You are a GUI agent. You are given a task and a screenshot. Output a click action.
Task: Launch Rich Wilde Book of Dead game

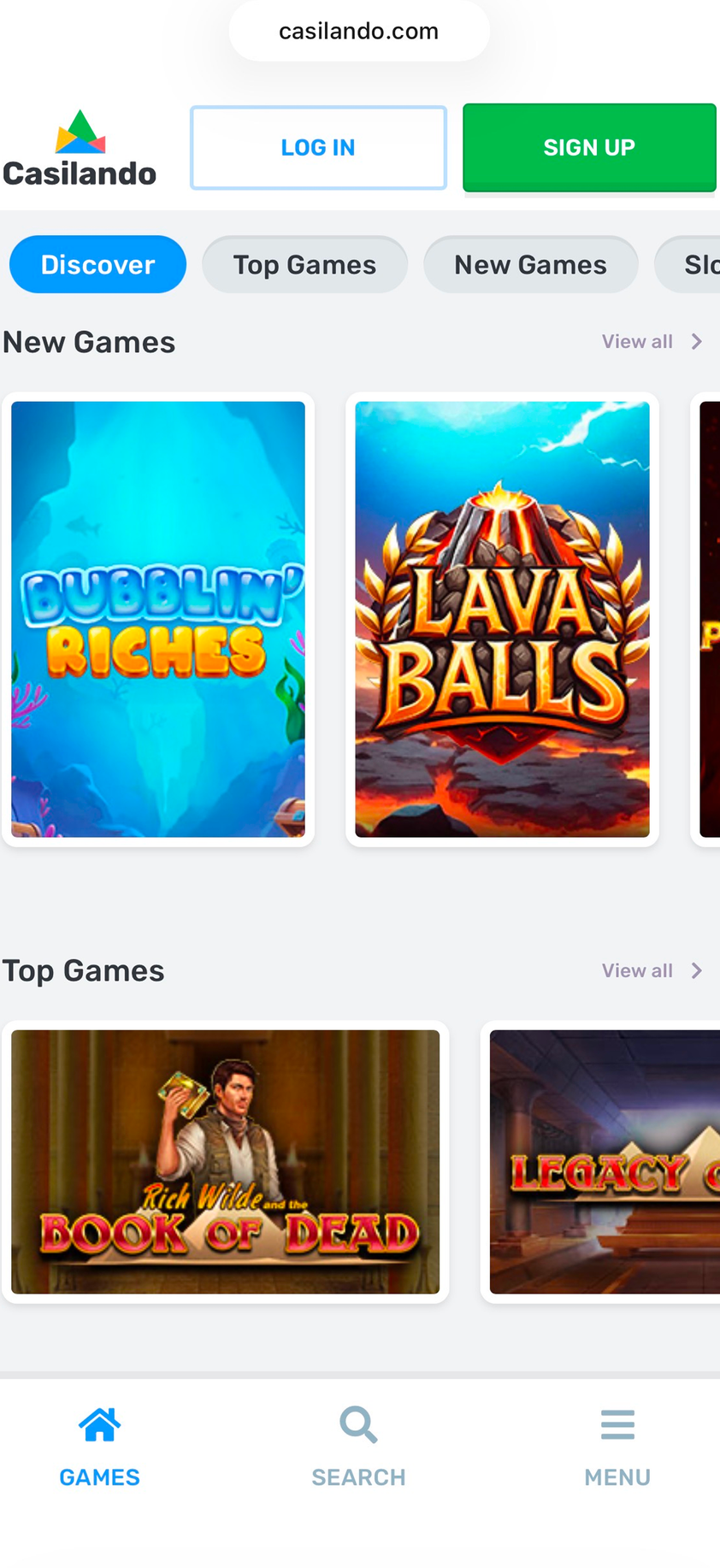[x=225, y=1162]
